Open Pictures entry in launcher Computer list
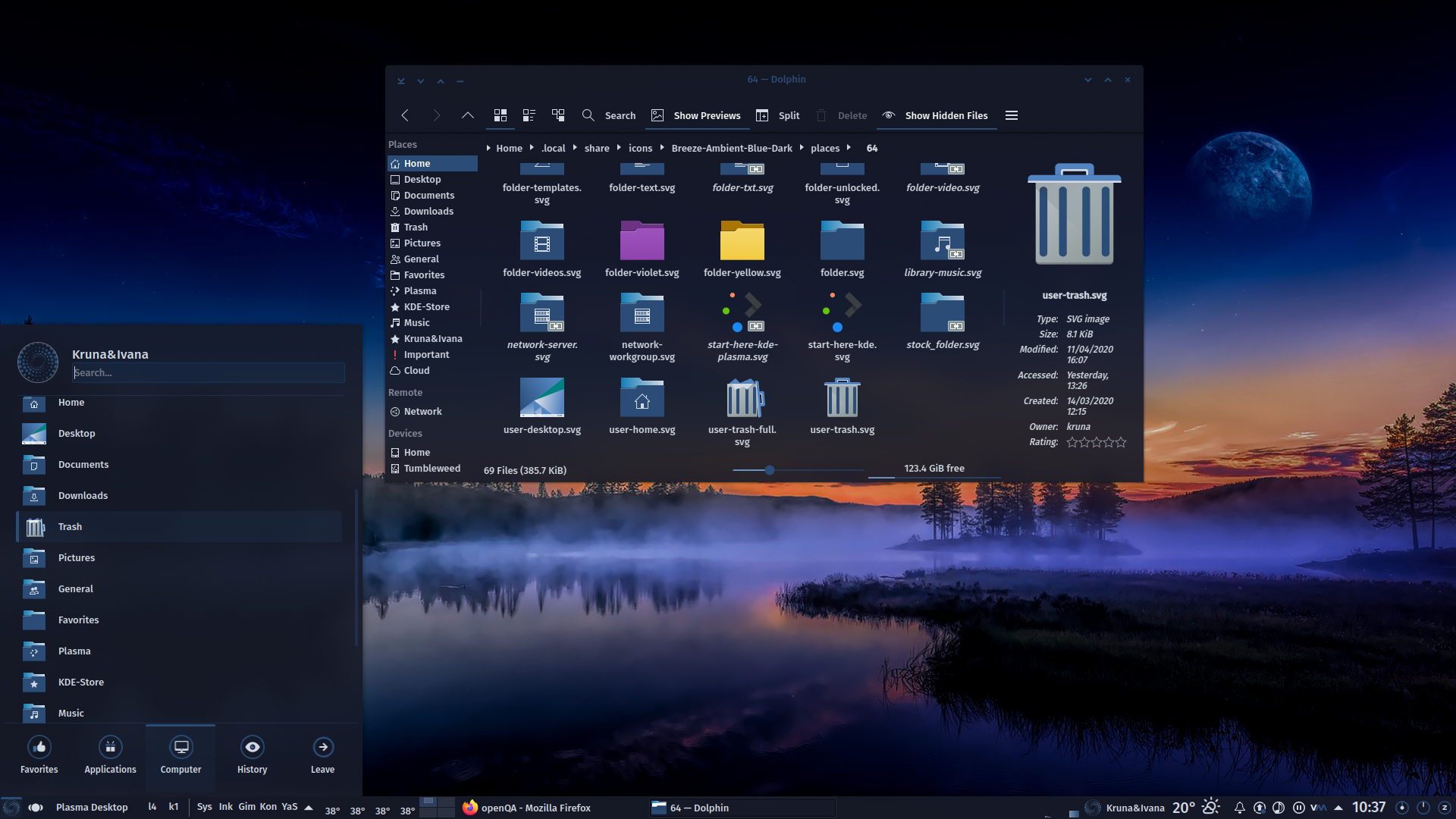1456x819 pixels. pyautogui.click(x=180, y=557)
